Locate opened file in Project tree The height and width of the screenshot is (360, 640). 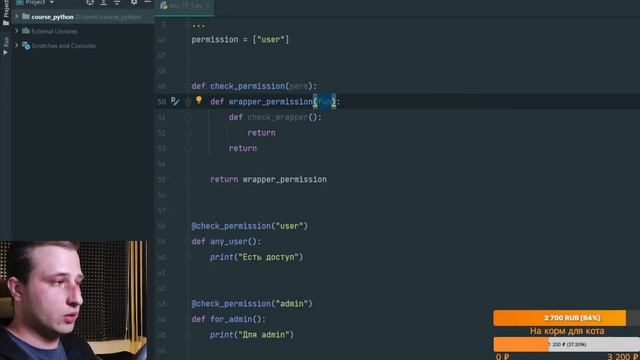[x=90, y=2]
